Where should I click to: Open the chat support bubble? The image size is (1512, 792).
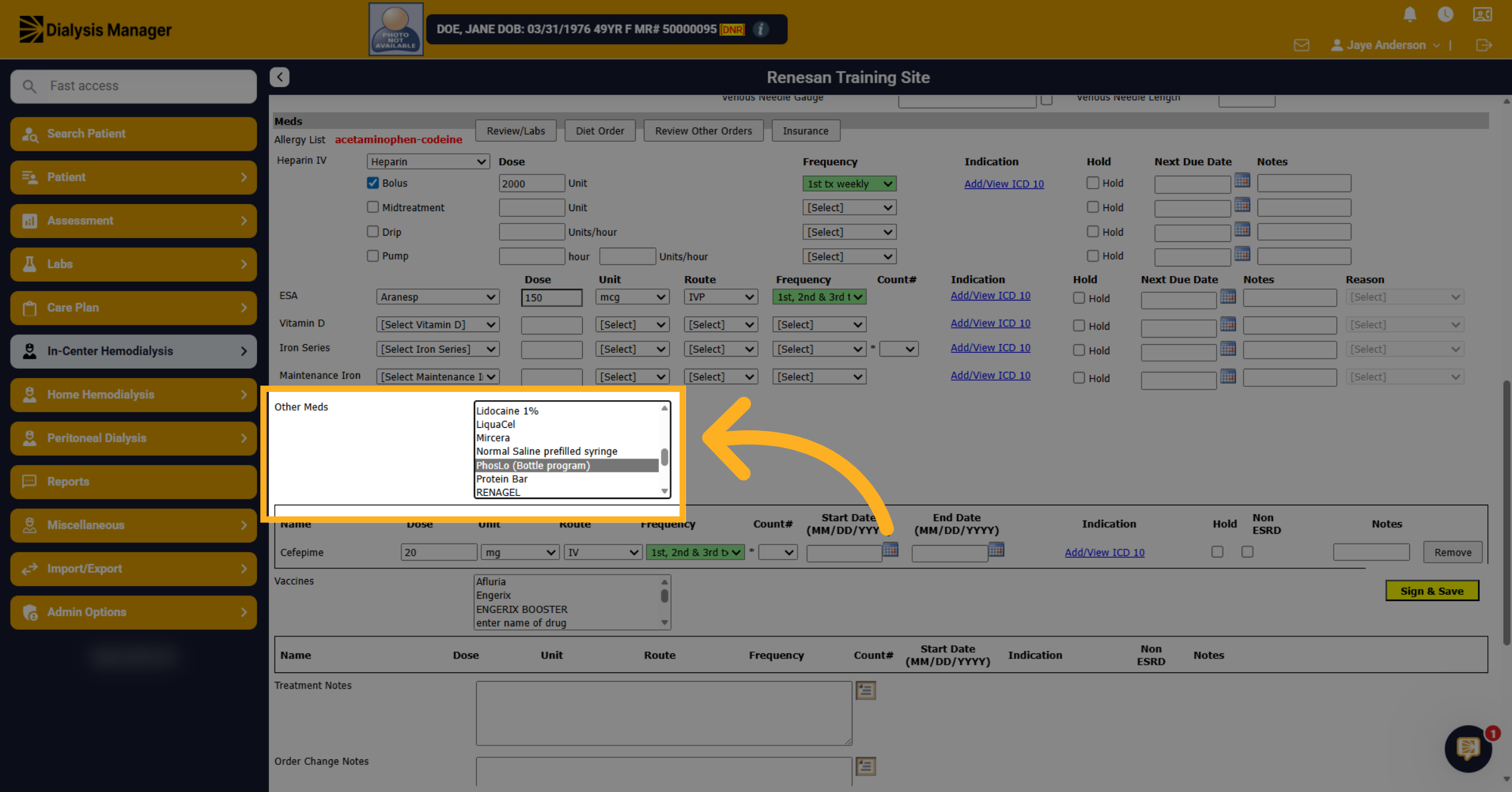[x=1468, y=749]
